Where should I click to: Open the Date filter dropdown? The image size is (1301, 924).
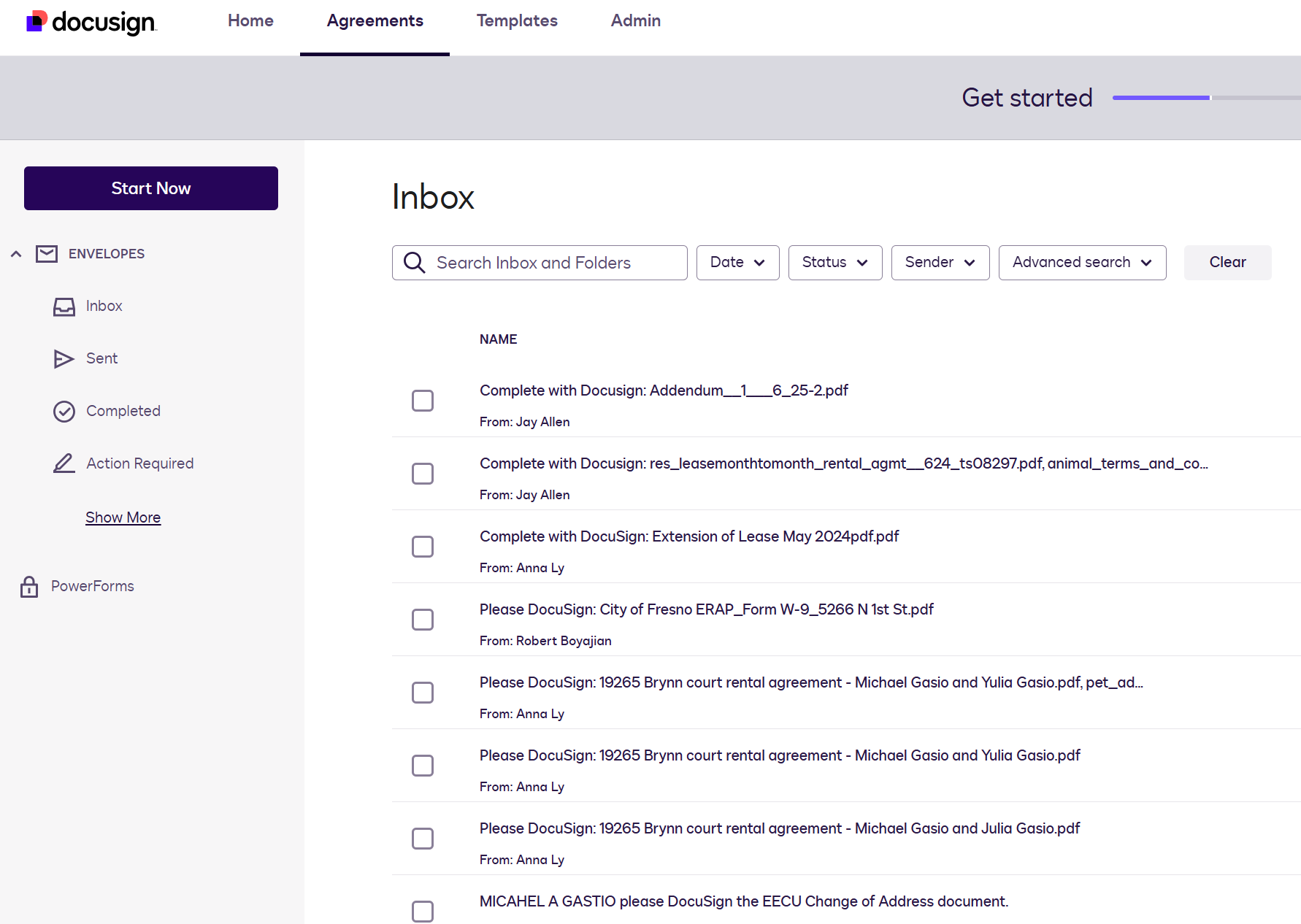click(737, 263)
